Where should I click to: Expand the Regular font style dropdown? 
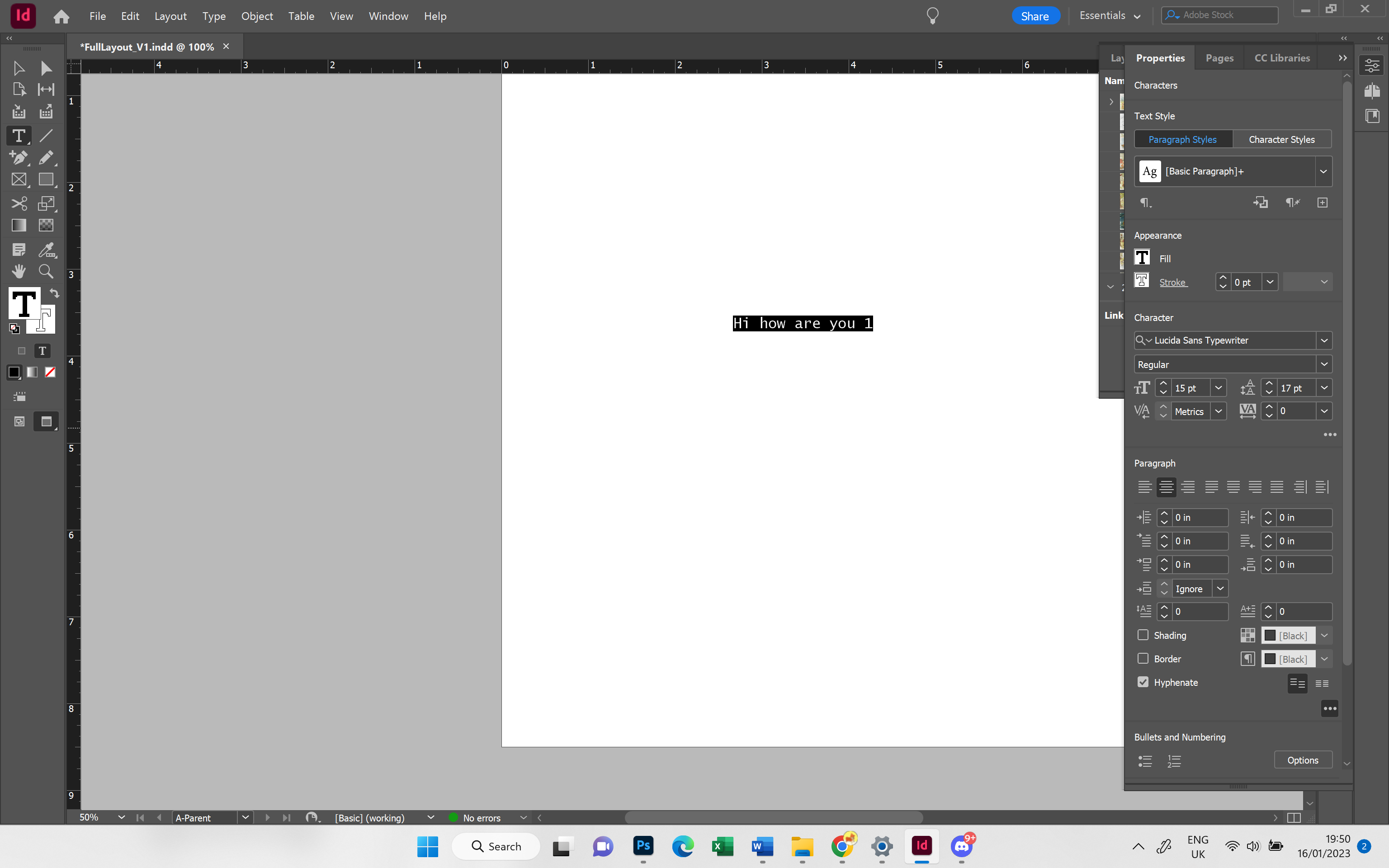1324,364
